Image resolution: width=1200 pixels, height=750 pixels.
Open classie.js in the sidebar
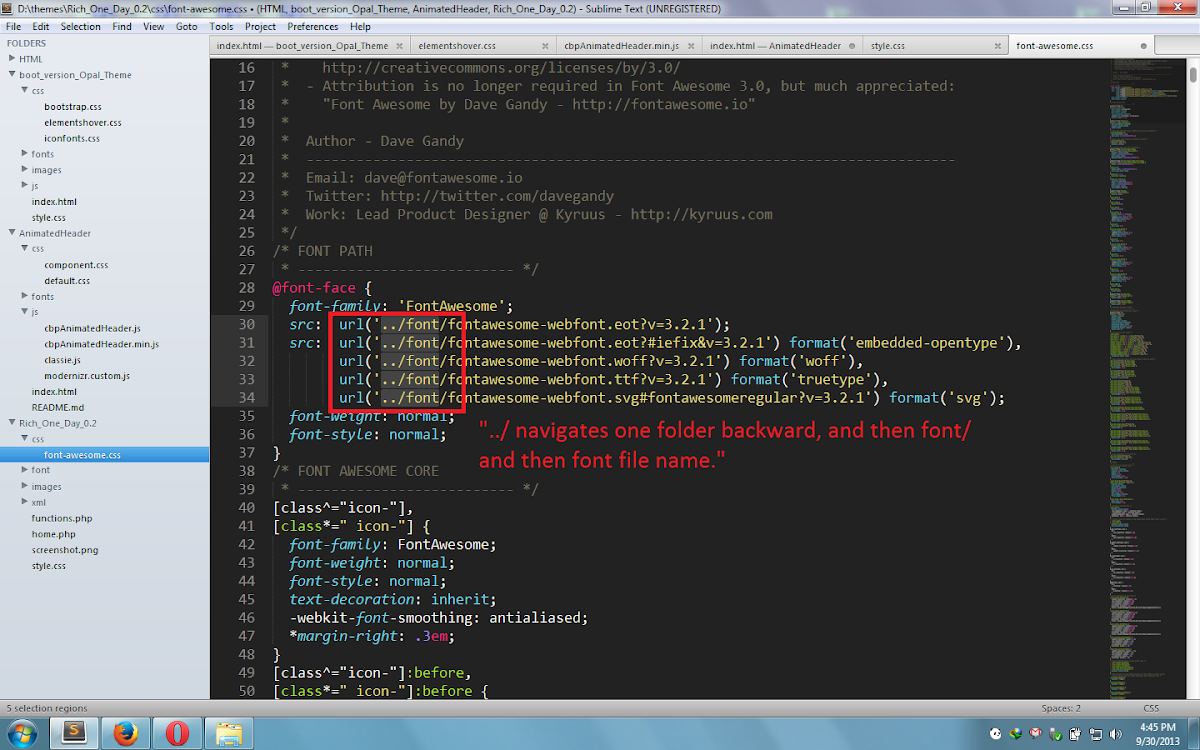(x=62, y=360)
